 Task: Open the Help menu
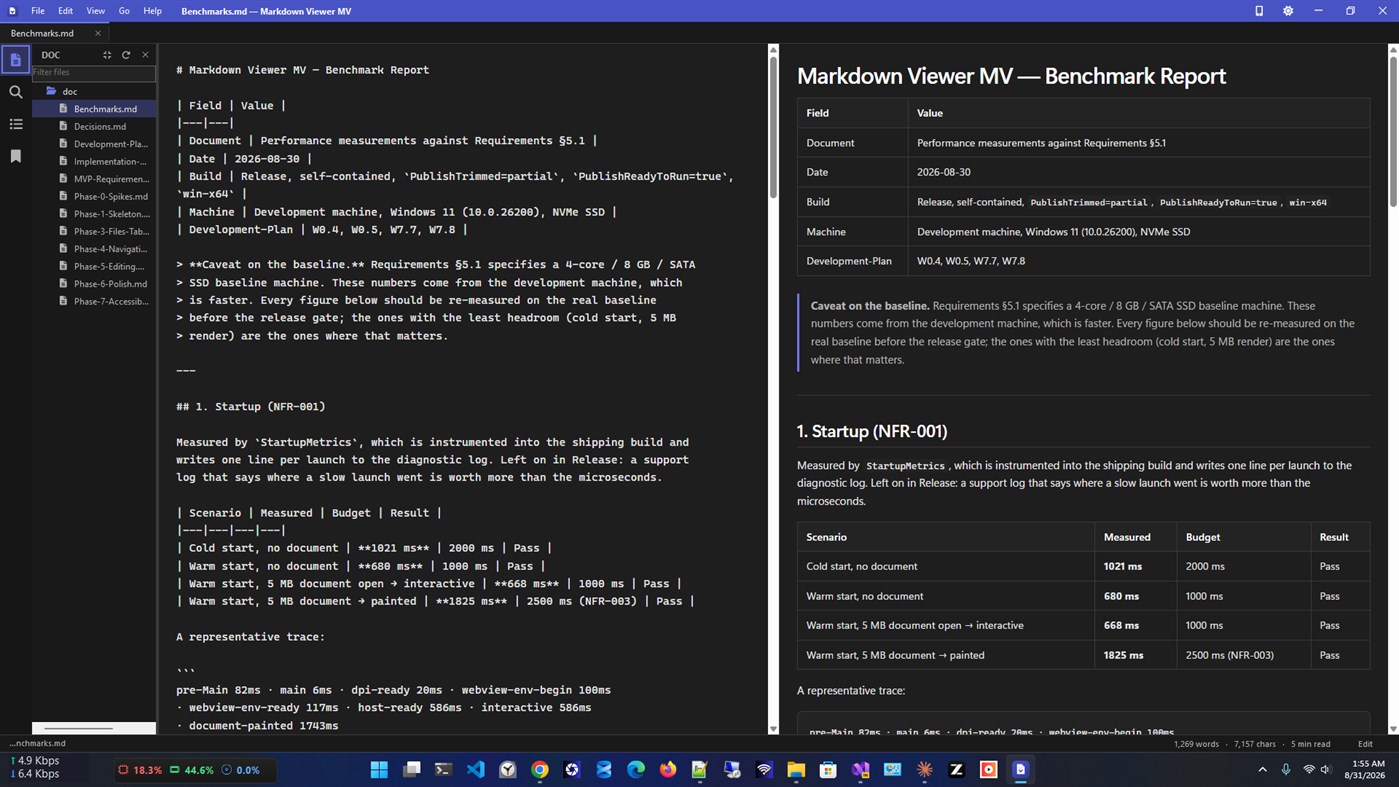(x=152, y=11)
